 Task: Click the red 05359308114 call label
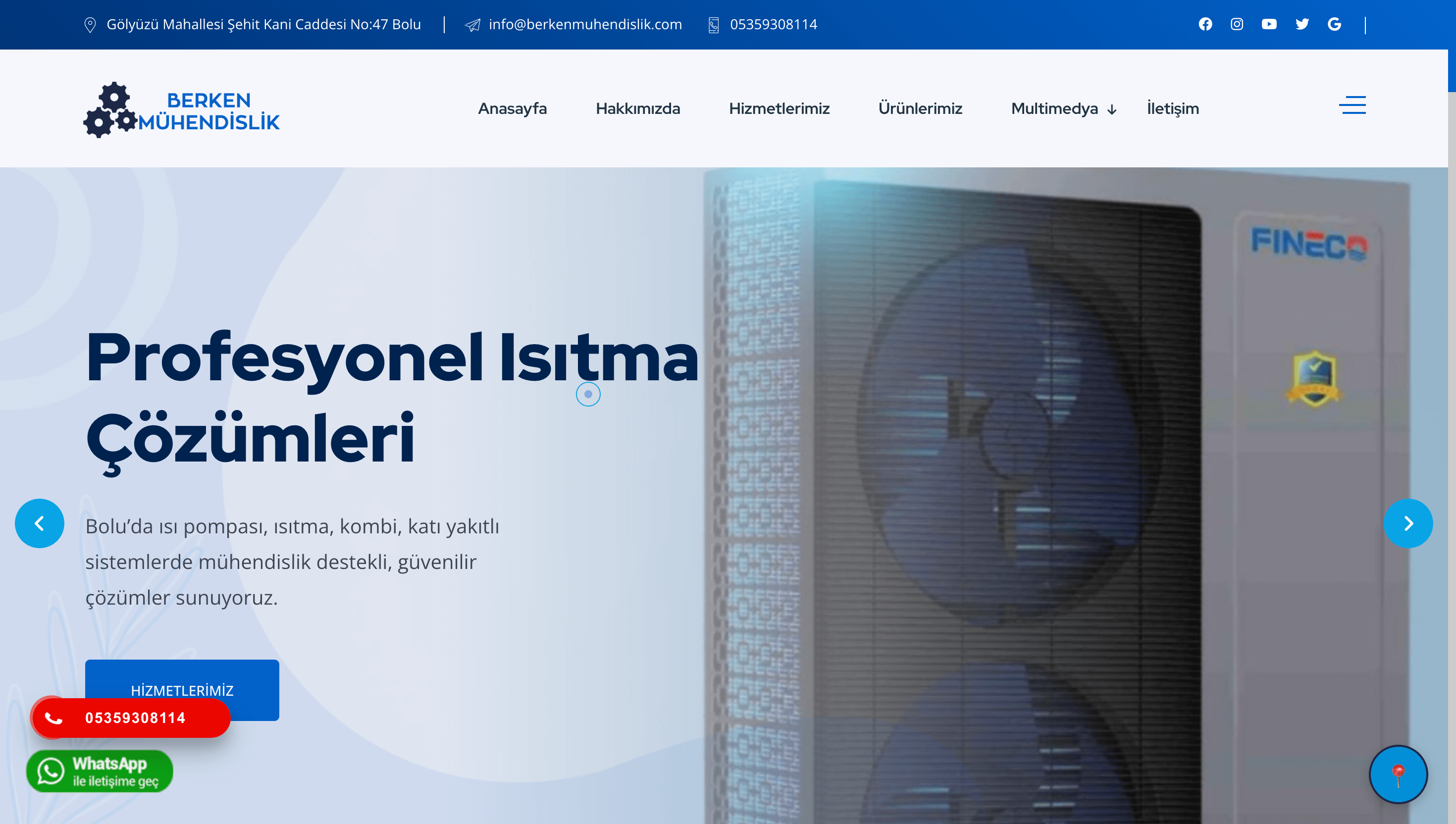pyautogui.click(x=135, y=718)
